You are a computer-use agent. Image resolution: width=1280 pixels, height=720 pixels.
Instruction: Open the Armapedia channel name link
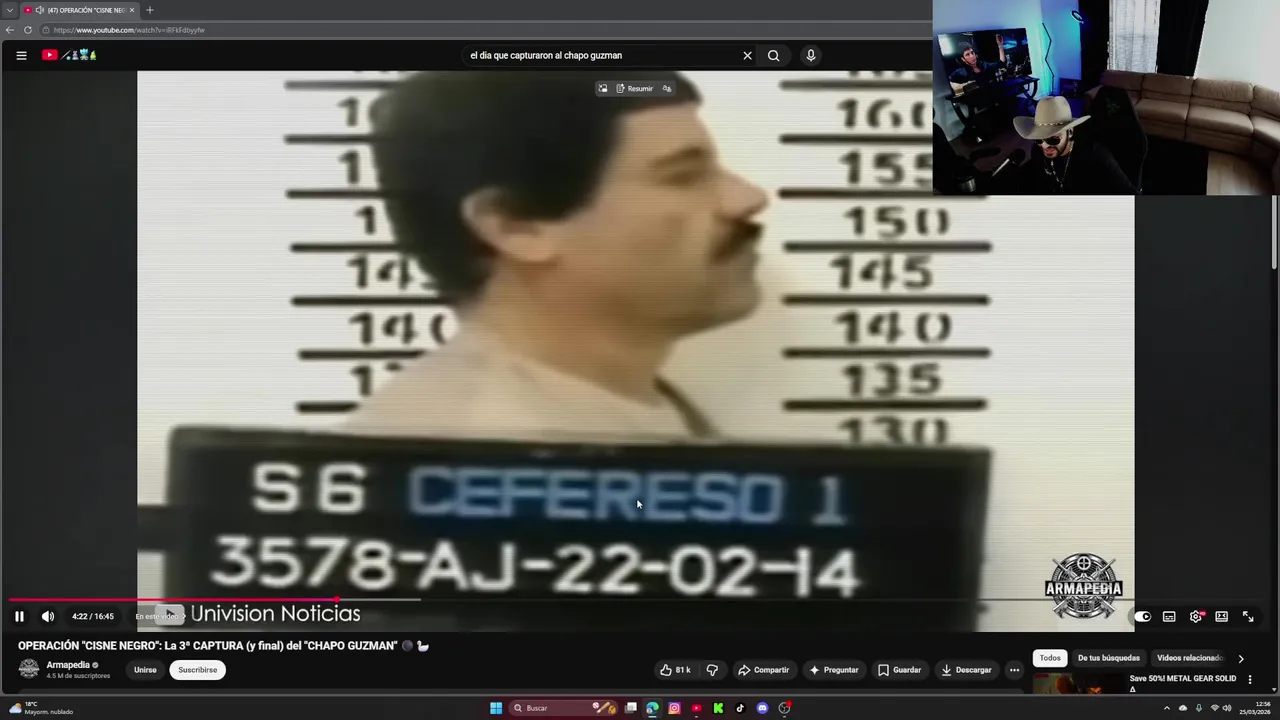click(x=68, y=665)
